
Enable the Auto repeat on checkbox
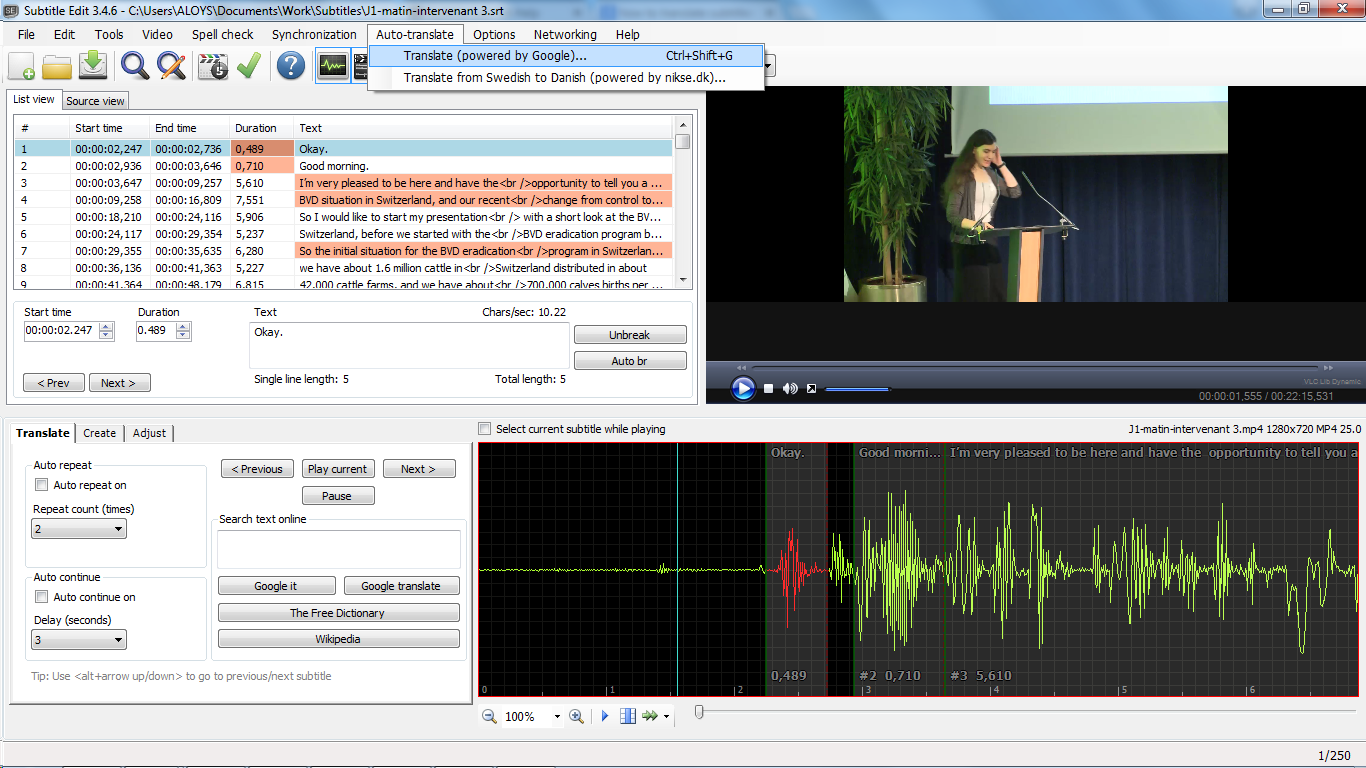[x=42, y=485]
